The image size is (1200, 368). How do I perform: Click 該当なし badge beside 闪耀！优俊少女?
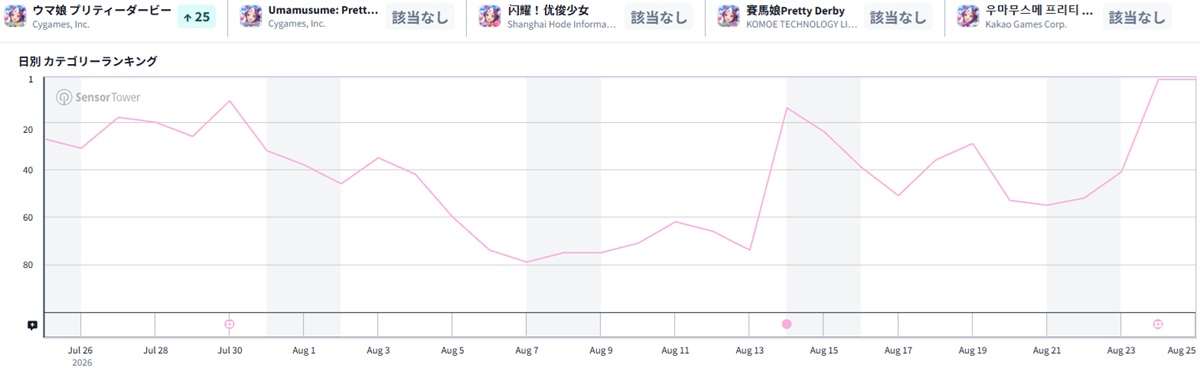point(659,17)
